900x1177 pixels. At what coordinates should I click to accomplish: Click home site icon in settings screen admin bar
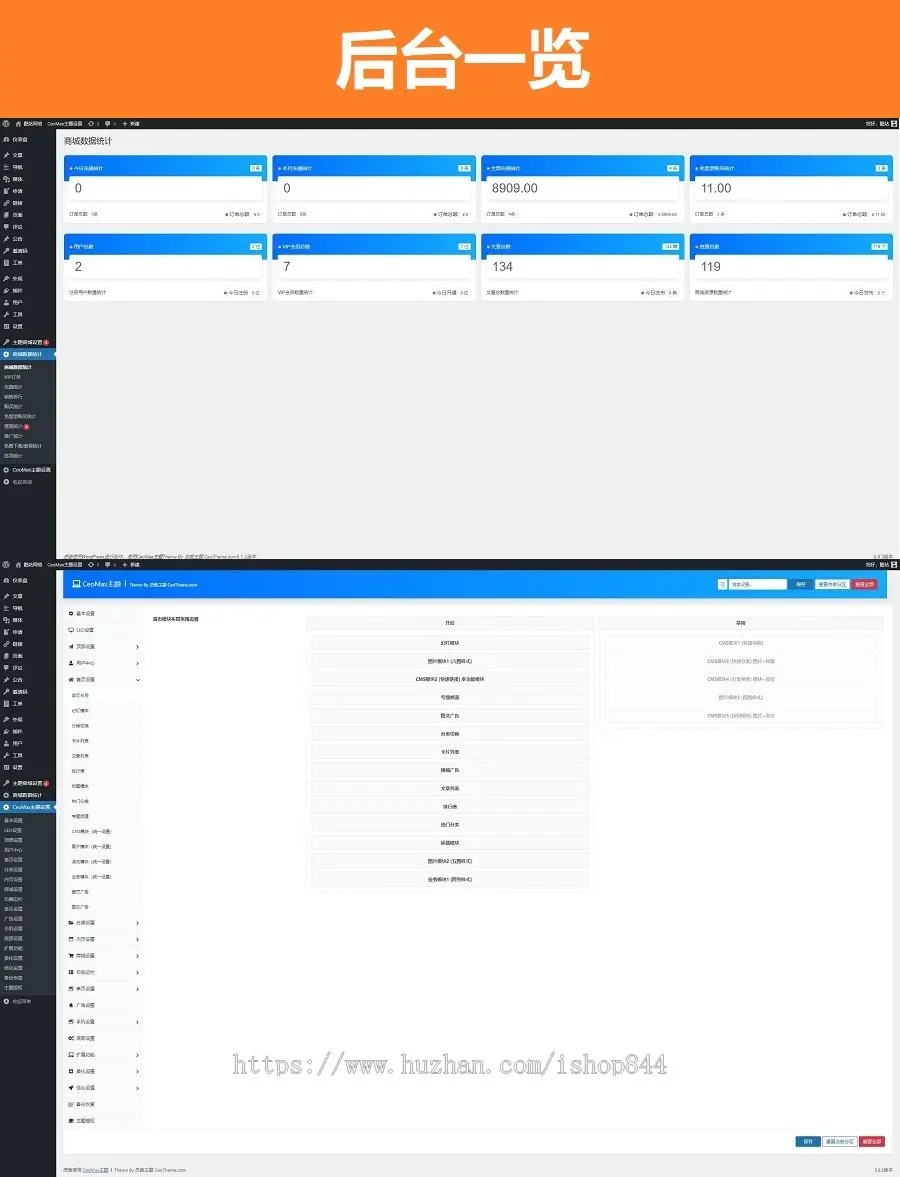tap(18, 564)
